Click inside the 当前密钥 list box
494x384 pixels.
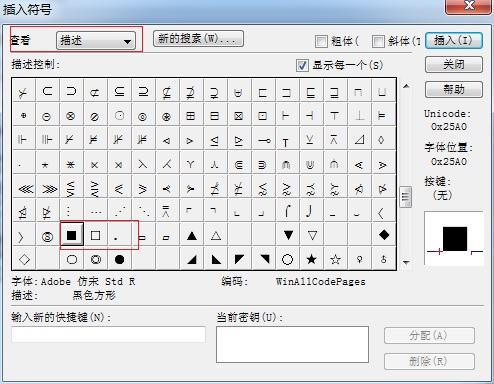[292, 344]
